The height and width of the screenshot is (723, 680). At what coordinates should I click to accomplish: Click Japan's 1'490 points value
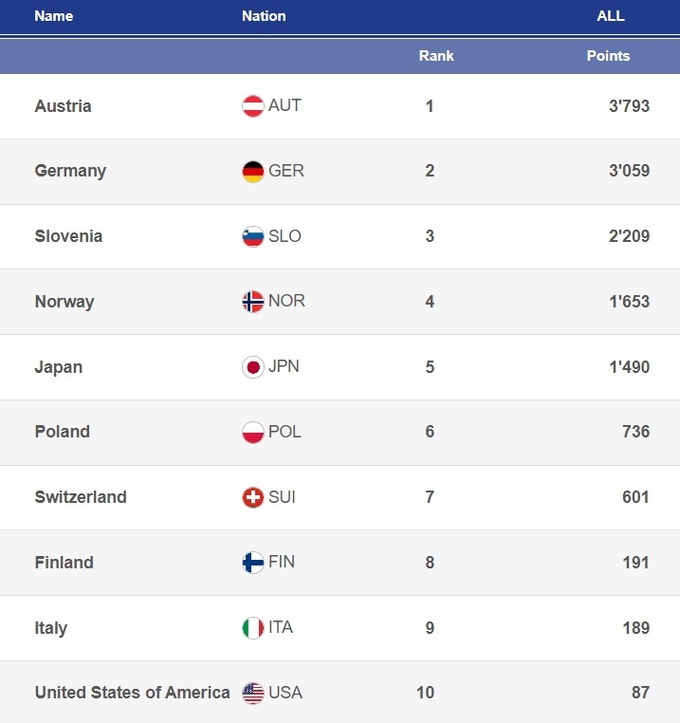pos(629,367)
